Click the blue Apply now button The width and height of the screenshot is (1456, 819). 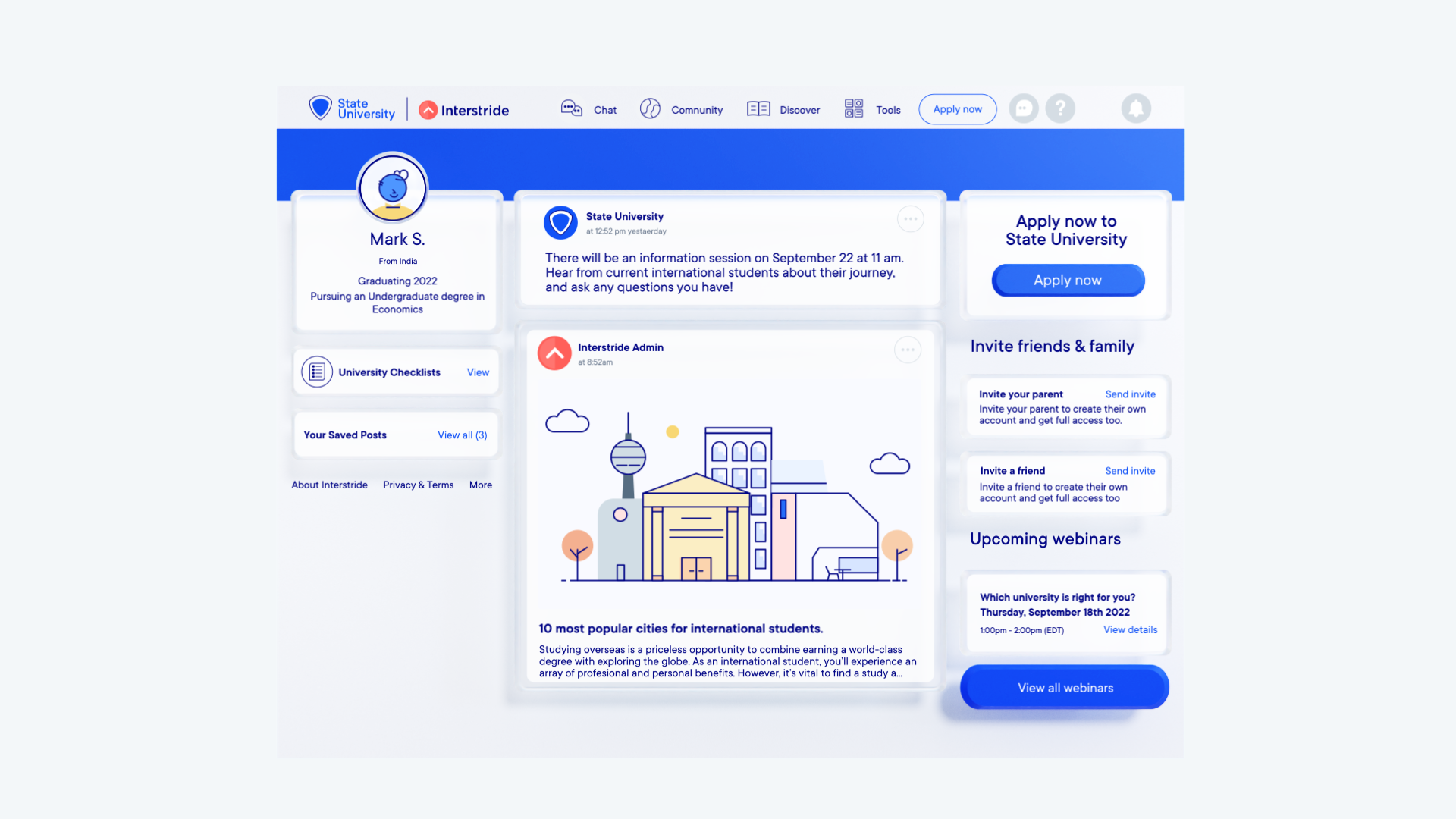coord(1068,280)
